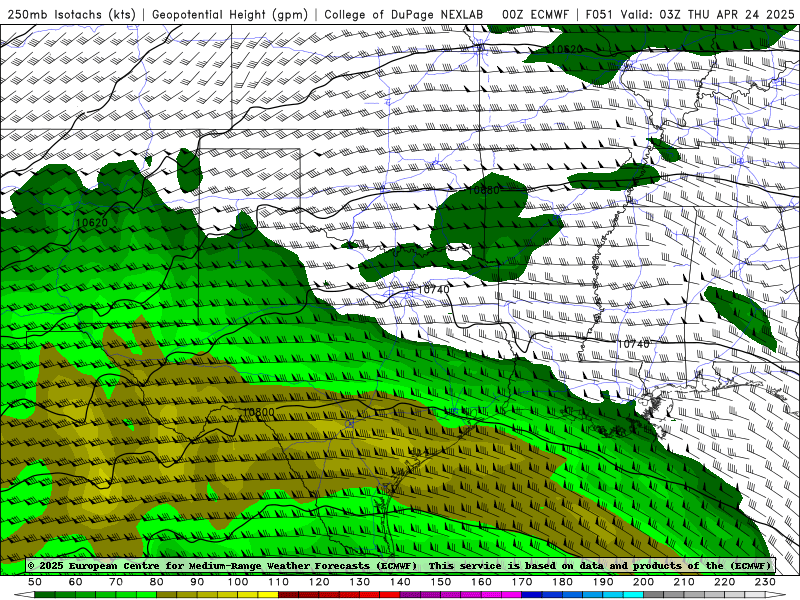Viewport: 800px width, 600px height.
Task: Click the 60 value on the color scale
Action: [75, 582]
